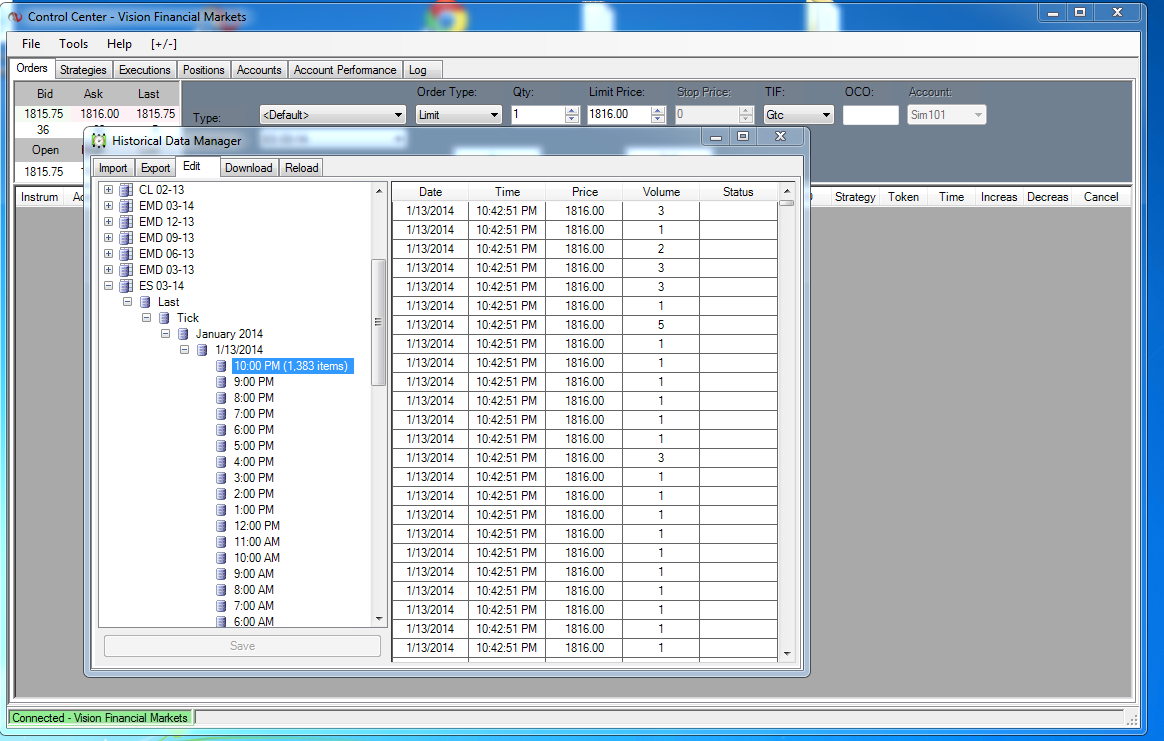Expand the EMD 03-14 tree node
Viewport: 1164px width, 741px height.
[108, 206]
